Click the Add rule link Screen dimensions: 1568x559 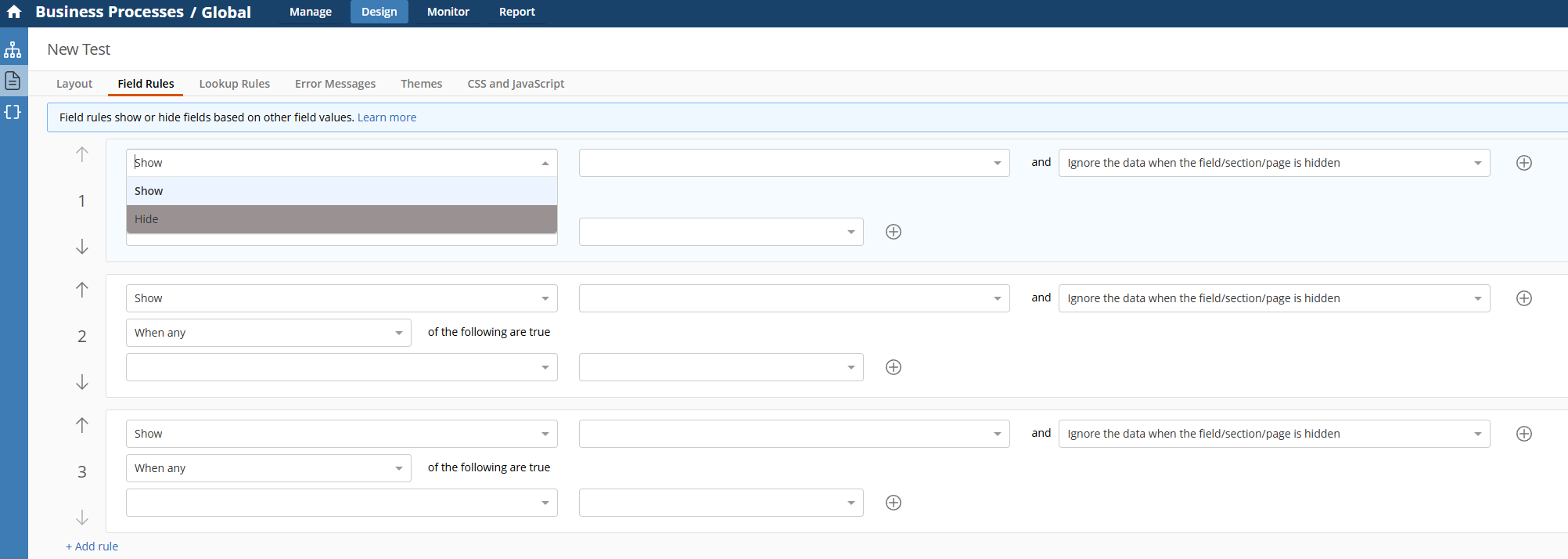92,546
